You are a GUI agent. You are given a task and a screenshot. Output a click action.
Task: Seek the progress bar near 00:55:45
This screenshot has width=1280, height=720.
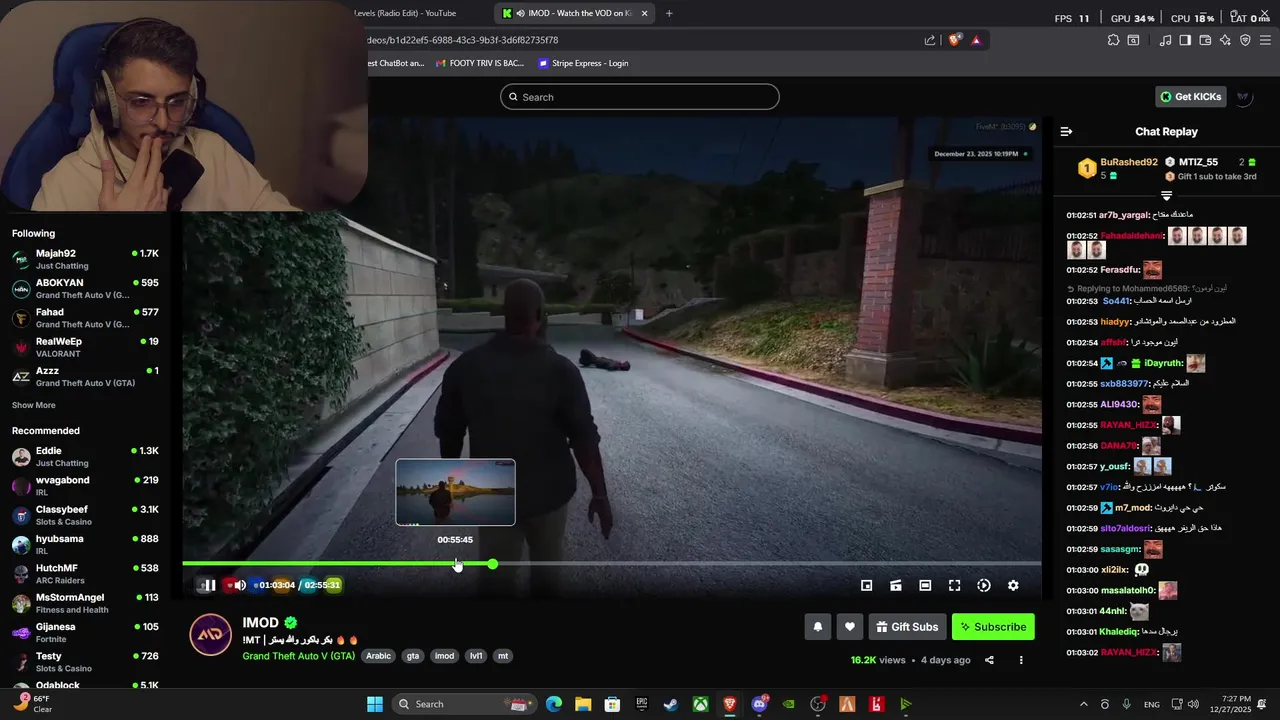point(456,564)
